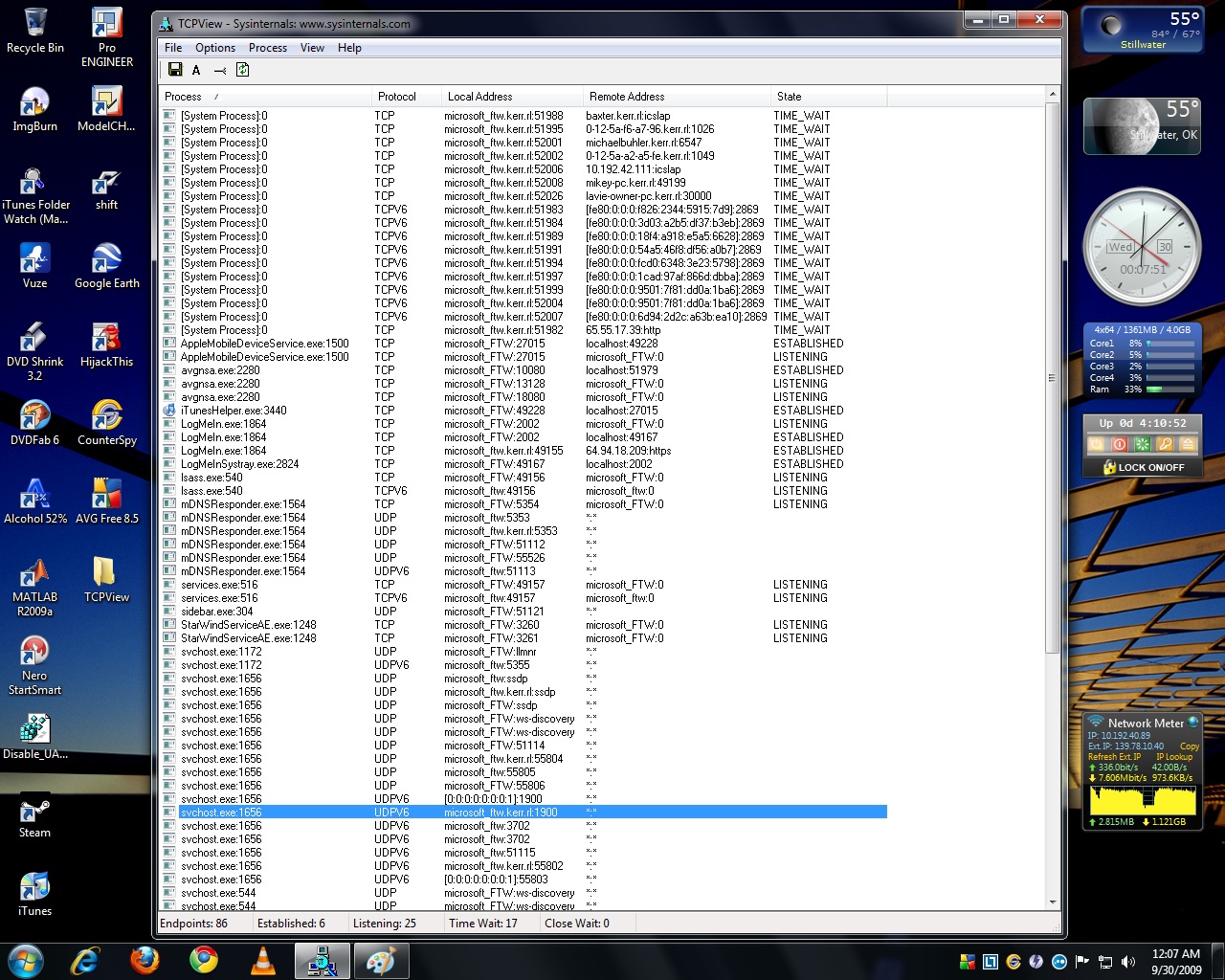Viewport: 1225px width, 980px height.
Task: Change display font using the A icon
Action: tap(196, 70)
